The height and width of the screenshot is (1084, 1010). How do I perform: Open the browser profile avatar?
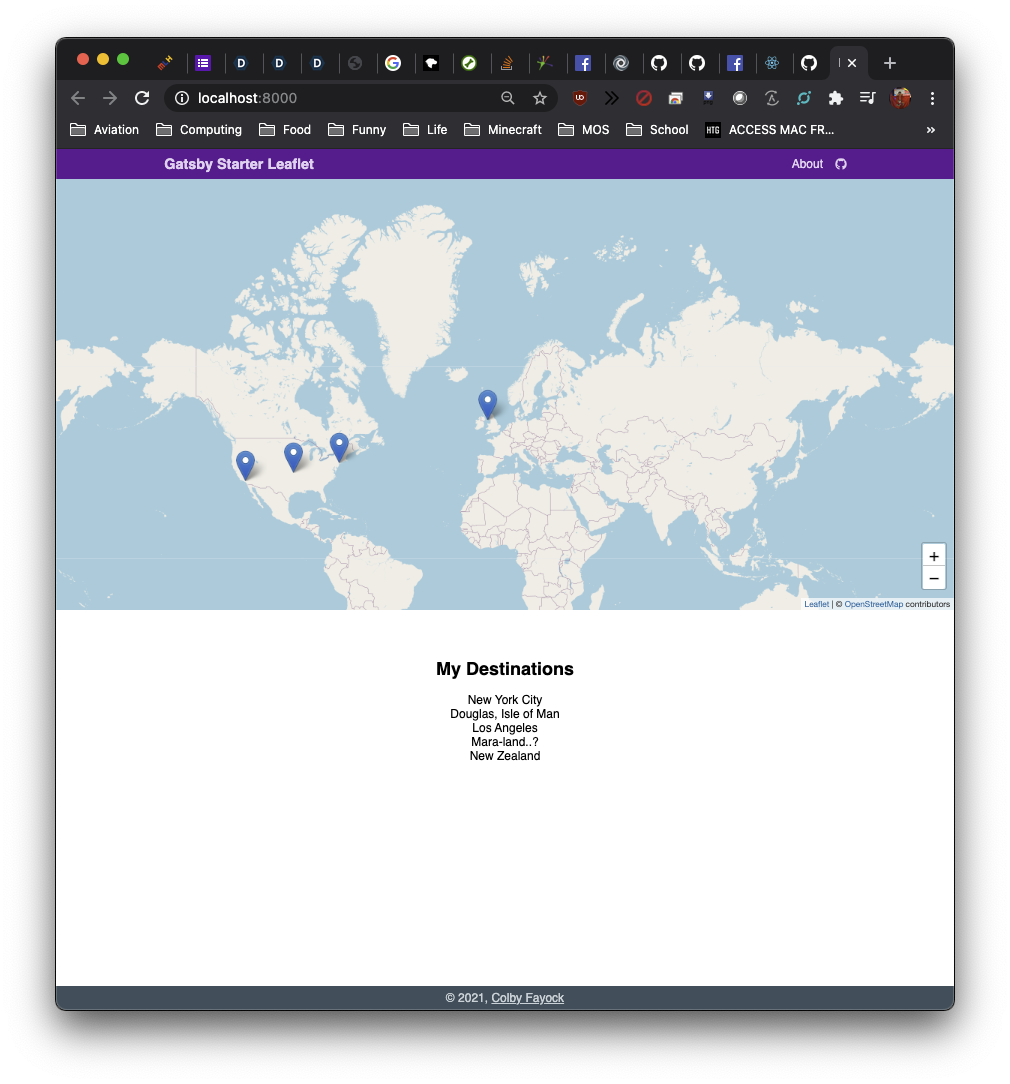(900, 98)
